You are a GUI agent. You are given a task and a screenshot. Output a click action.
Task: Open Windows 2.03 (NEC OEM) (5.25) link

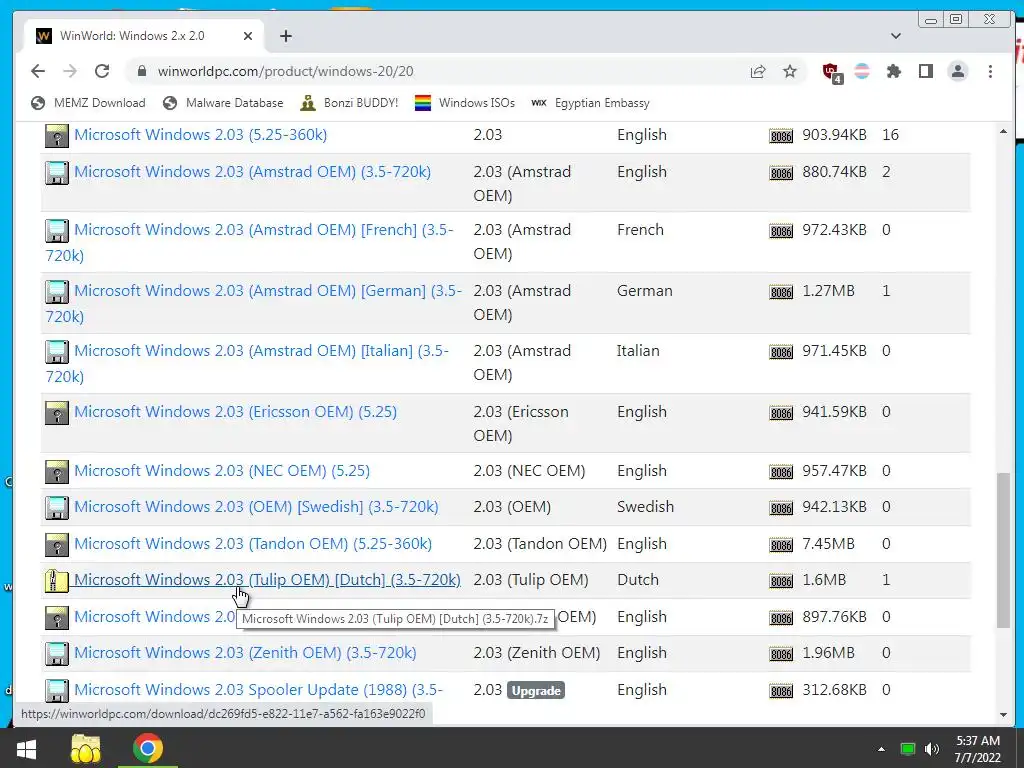(221, 470)
